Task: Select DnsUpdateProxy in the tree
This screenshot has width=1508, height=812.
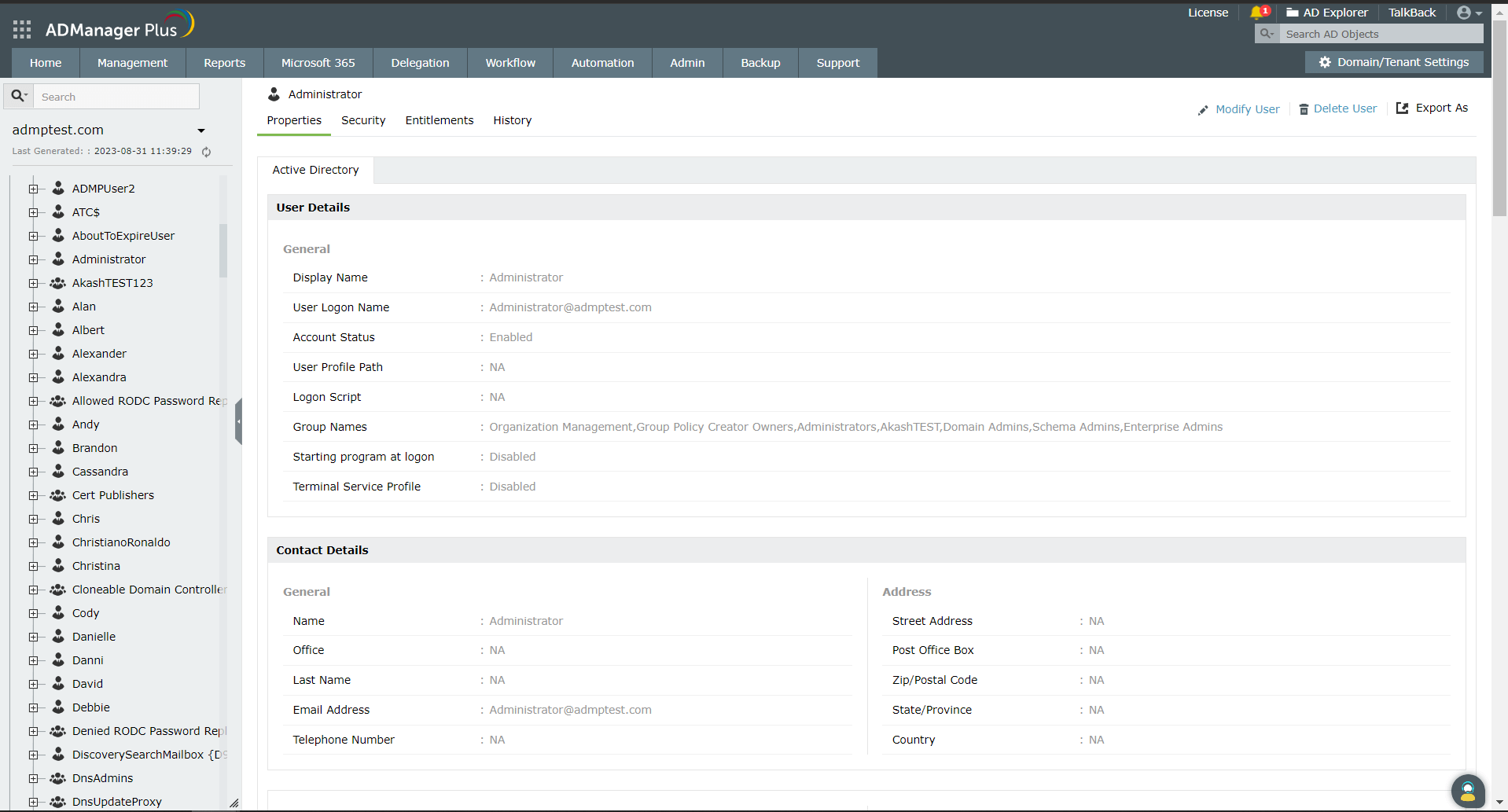Action: pyautogui.click(x=117, y=802)
